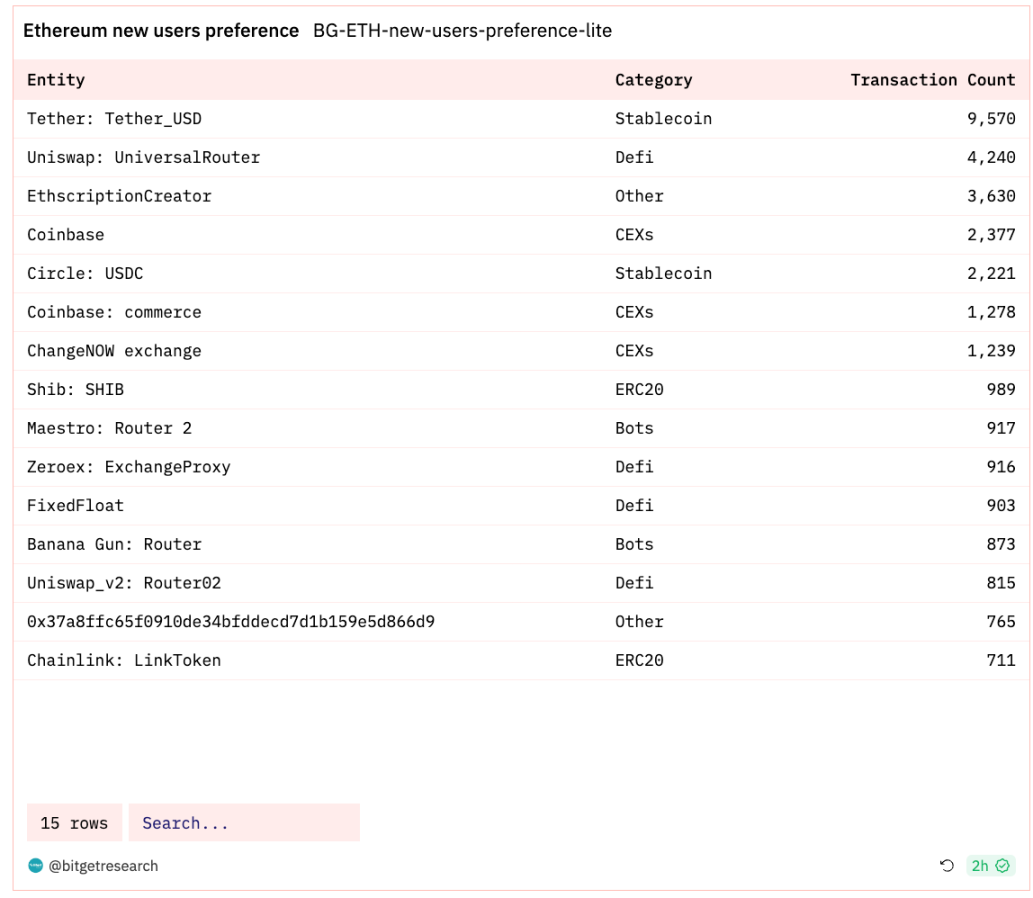The image size is (1033, 898).
Task: Click the 9,570 transaction count value
Action: pyautogui.click(x=991, y=119)
